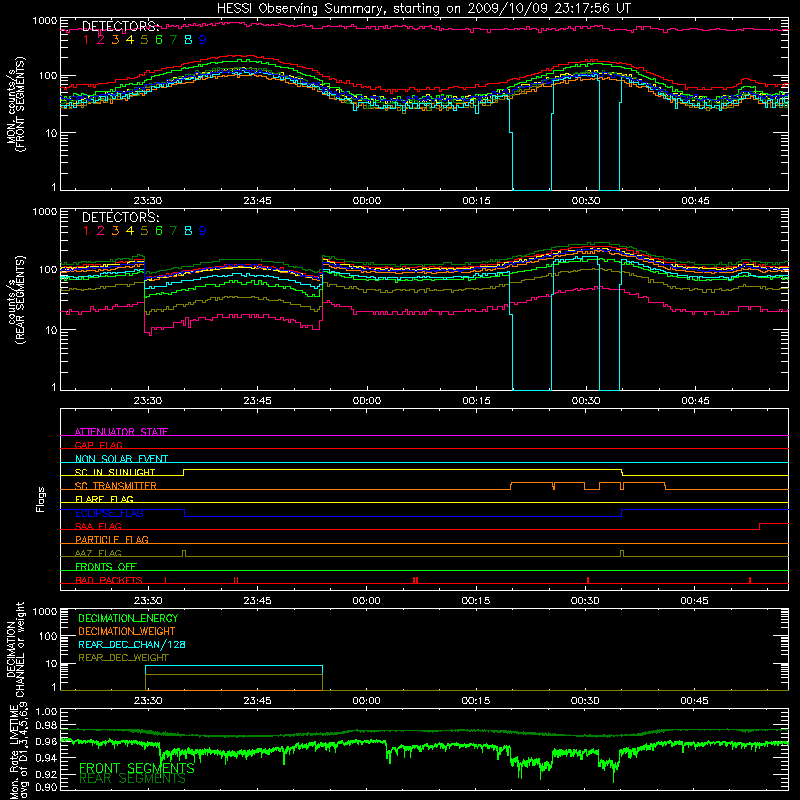
Task: Click the front segments counts/s axis title
Action: (15, 104)
